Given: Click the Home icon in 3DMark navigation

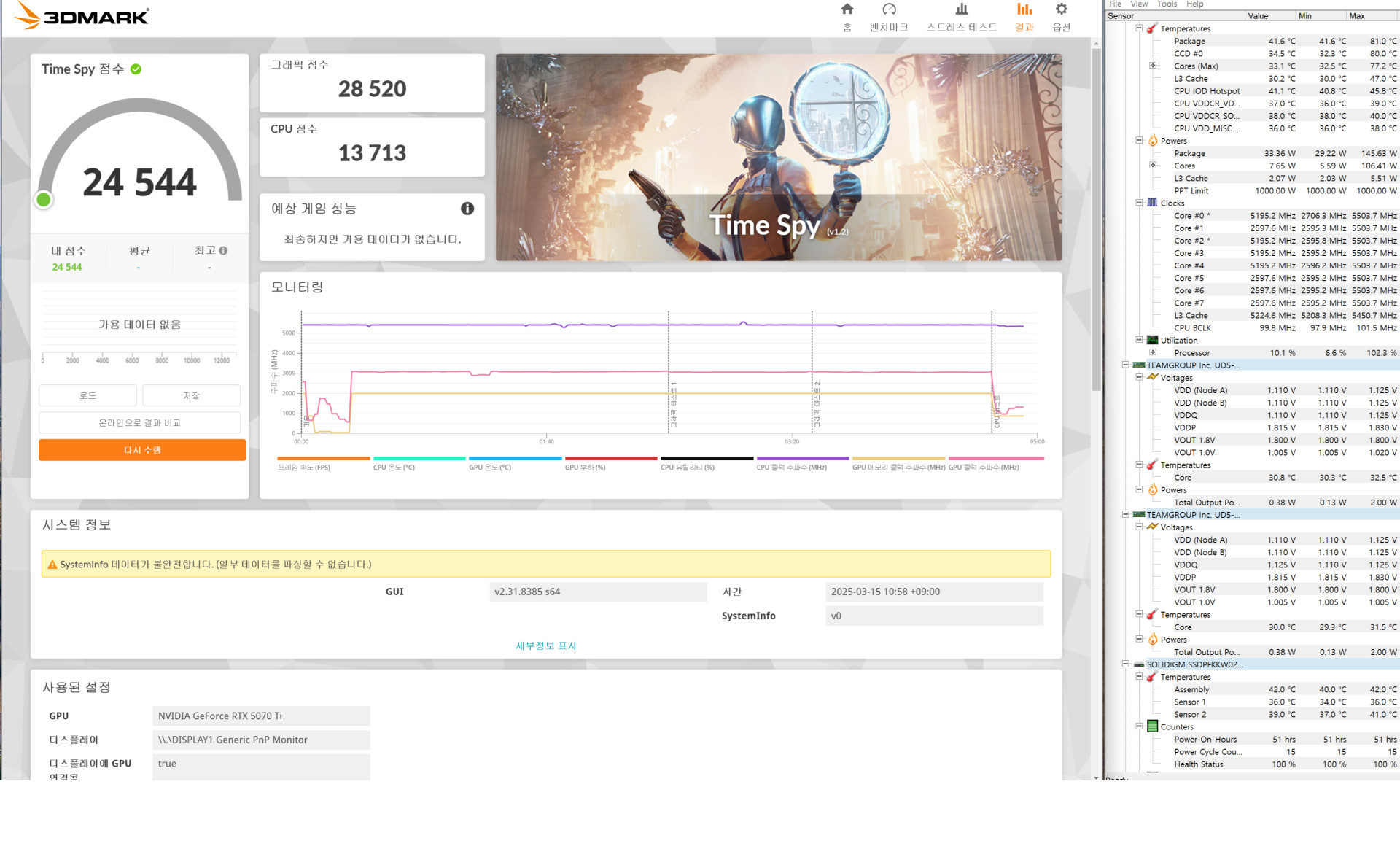Looking at the screenshot, I should pos(847,9).
